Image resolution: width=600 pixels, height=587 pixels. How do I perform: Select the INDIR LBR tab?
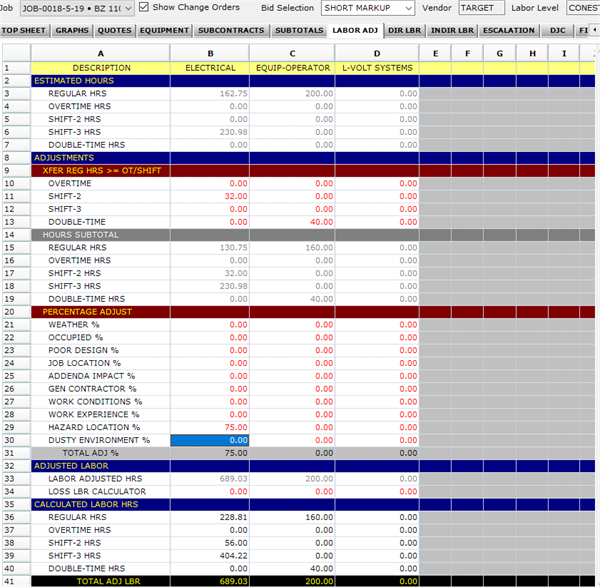coord(452,30)
